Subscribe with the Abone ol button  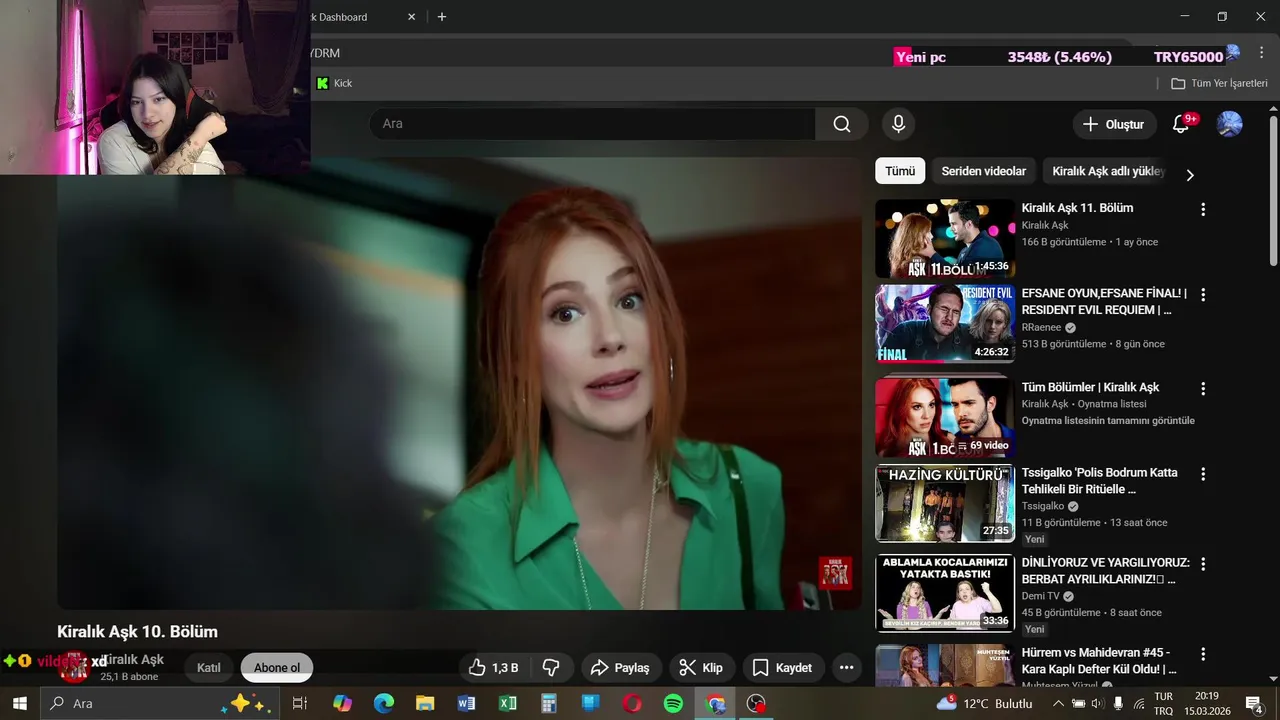[277, 667]
